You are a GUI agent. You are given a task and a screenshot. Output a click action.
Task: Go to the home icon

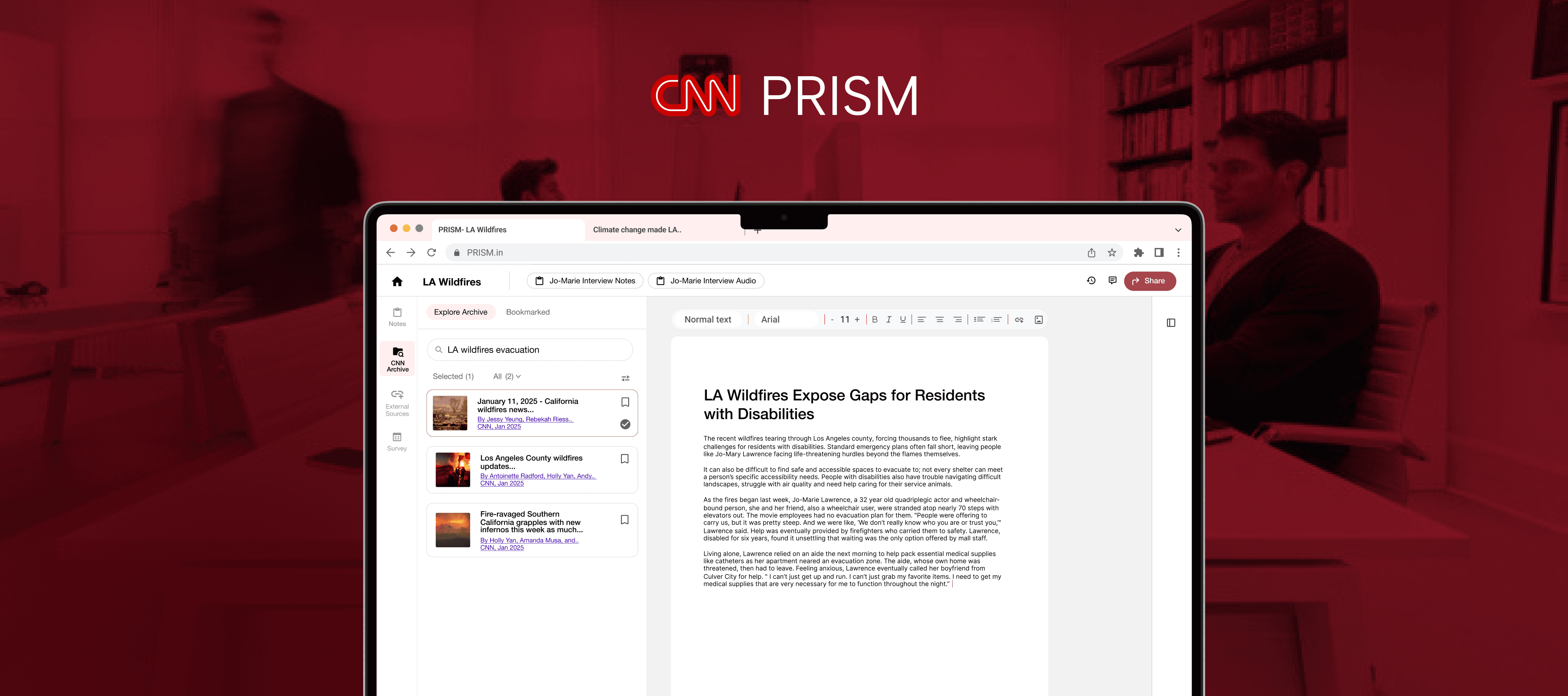tap(397, 281)
